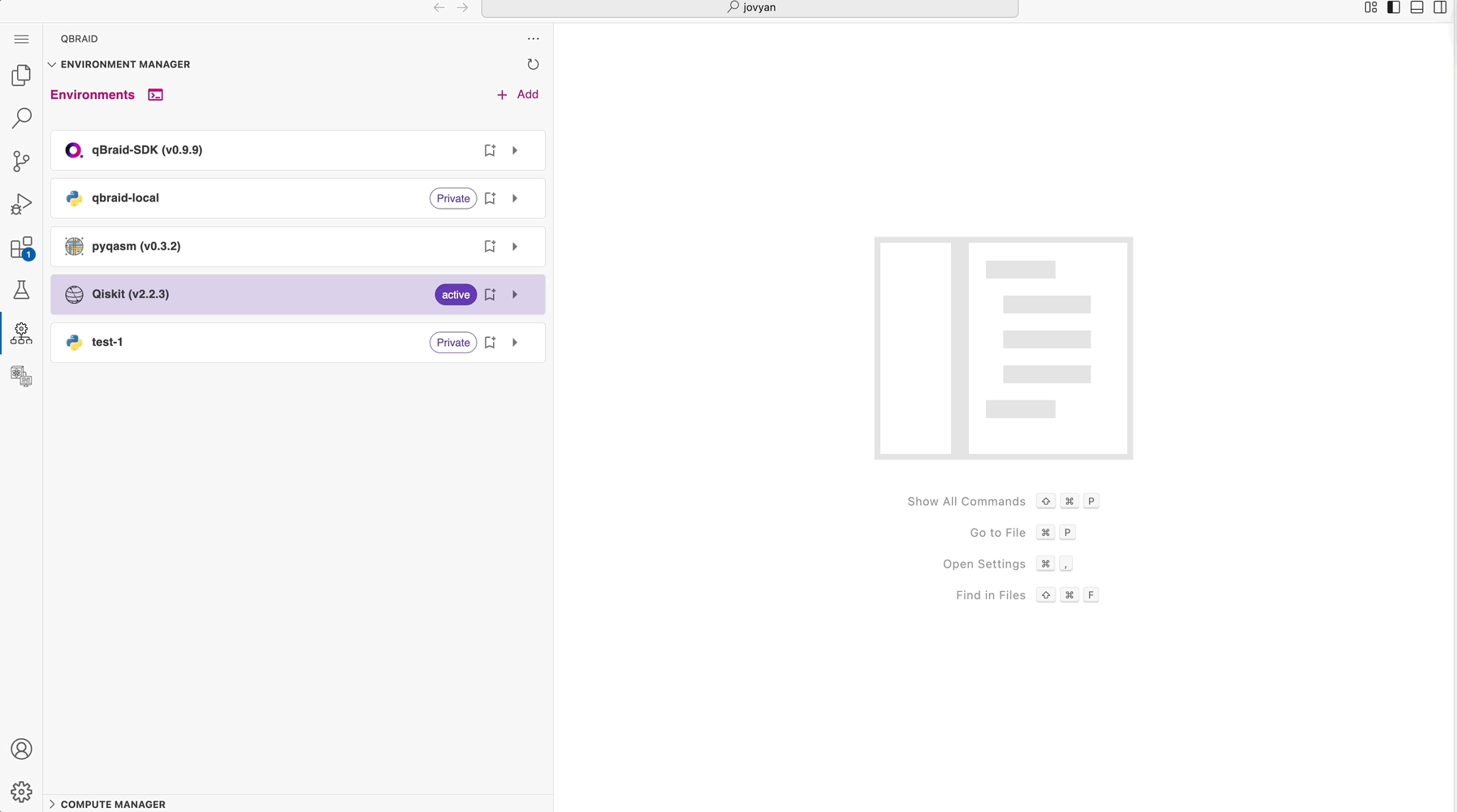Open the Extensions view with badge
1457x812 pixels.
click(22, 248)
